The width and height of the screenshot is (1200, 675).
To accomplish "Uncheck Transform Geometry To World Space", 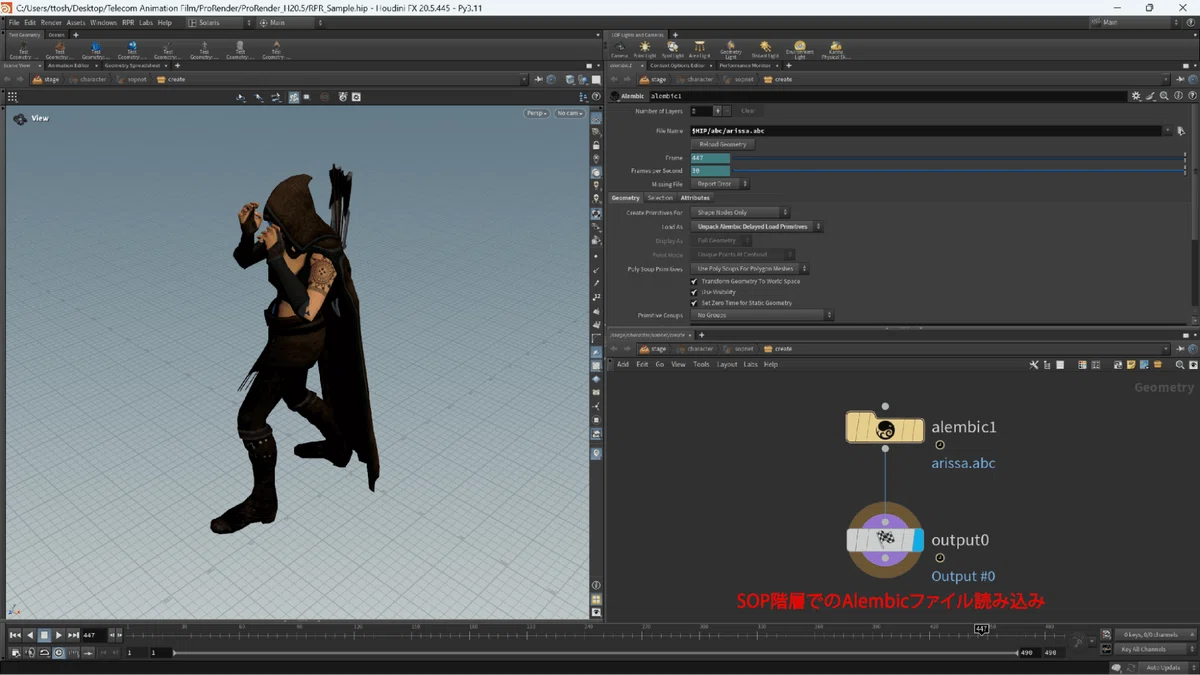I will coord(694,281).
